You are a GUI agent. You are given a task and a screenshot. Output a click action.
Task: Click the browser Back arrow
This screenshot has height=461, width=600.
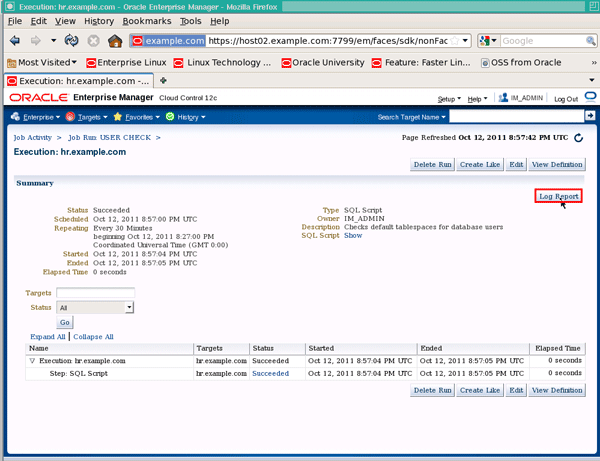click(15, 41)
